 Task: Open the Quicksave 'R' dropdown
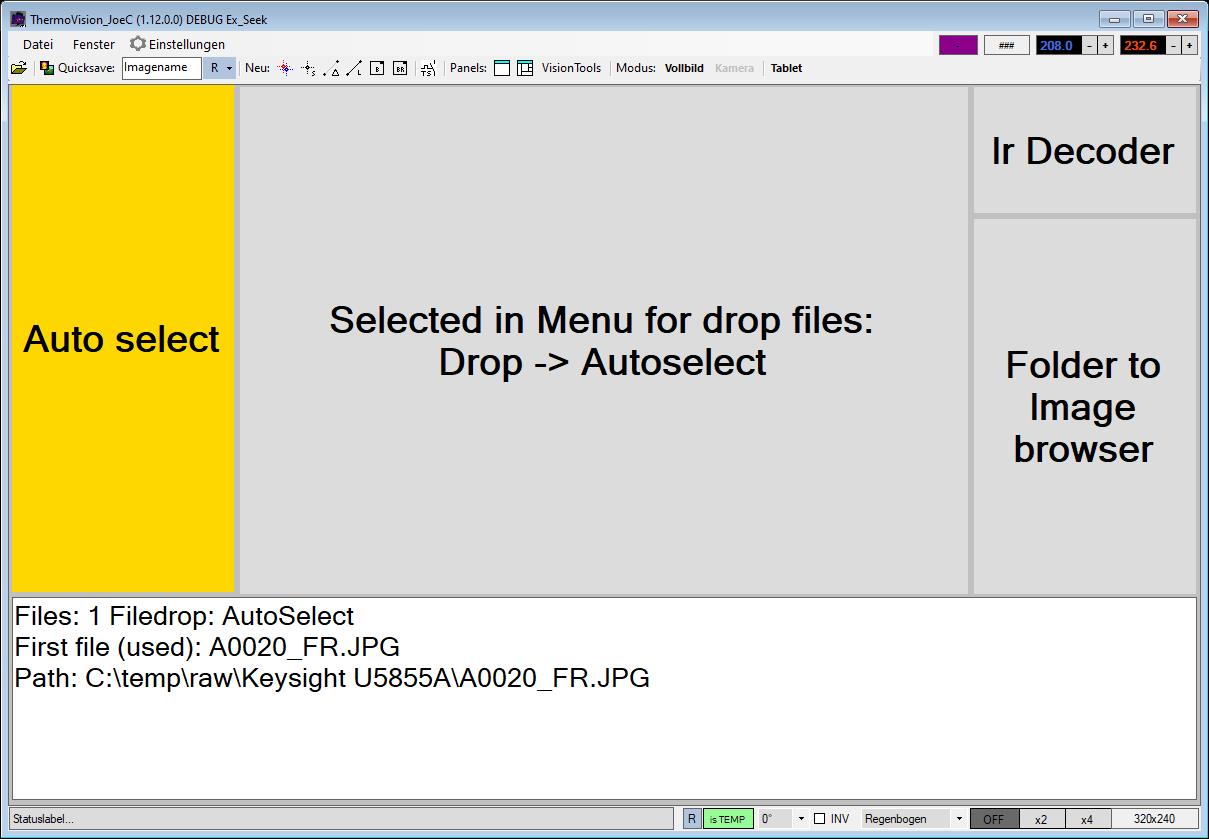220,68
